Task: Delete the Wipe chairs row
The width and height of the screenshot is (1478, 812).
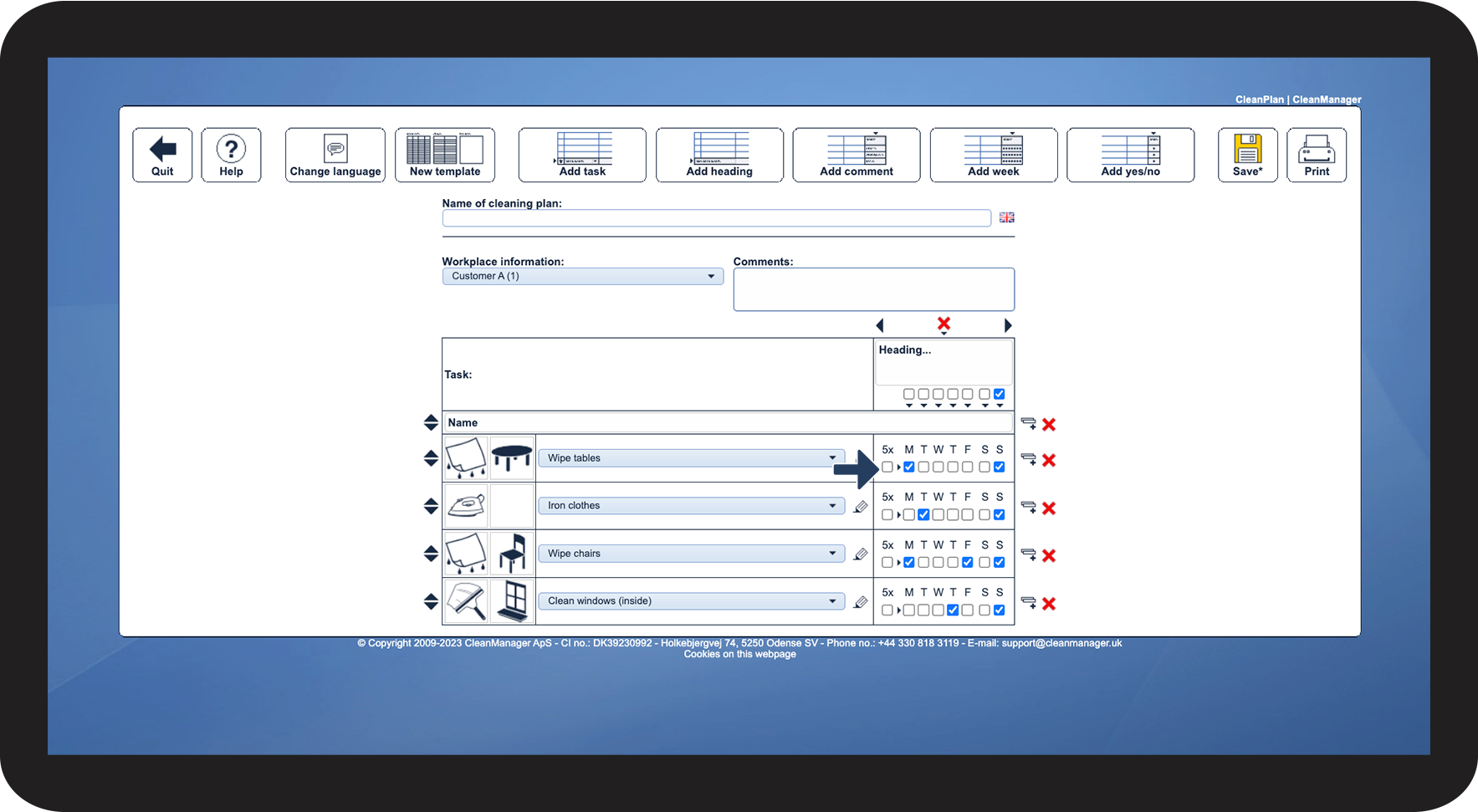Action: (1049, 556)
